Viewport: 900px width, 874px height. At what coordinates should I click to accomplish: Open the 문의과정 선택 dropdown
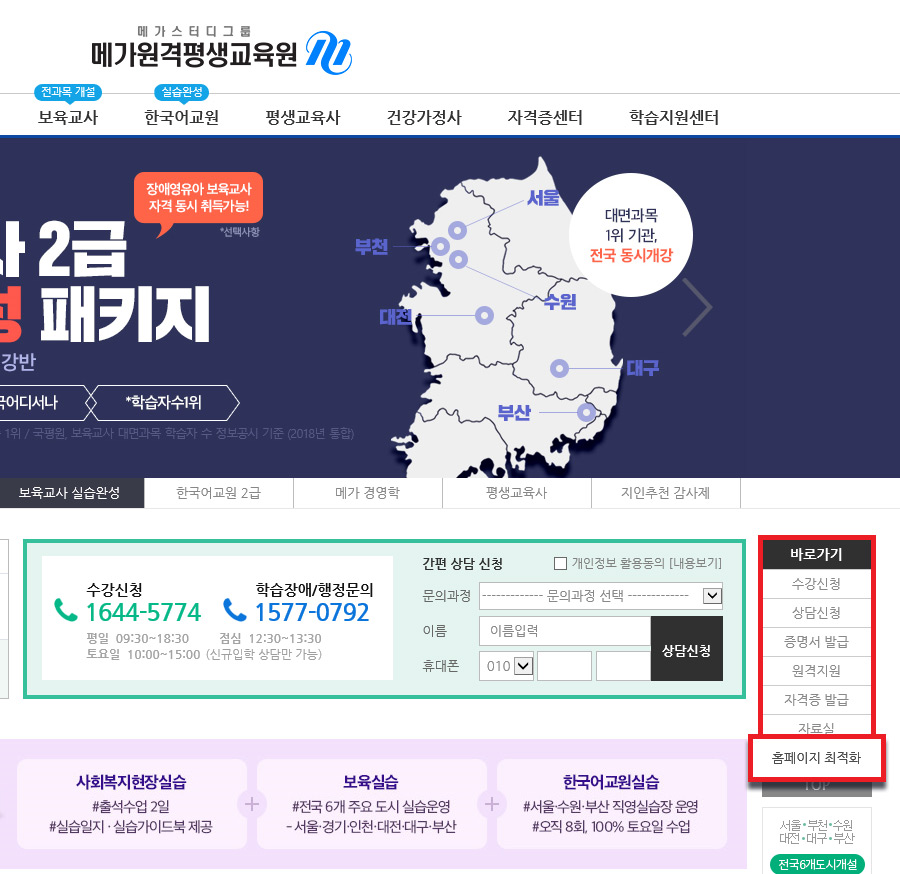click(600, 596)
